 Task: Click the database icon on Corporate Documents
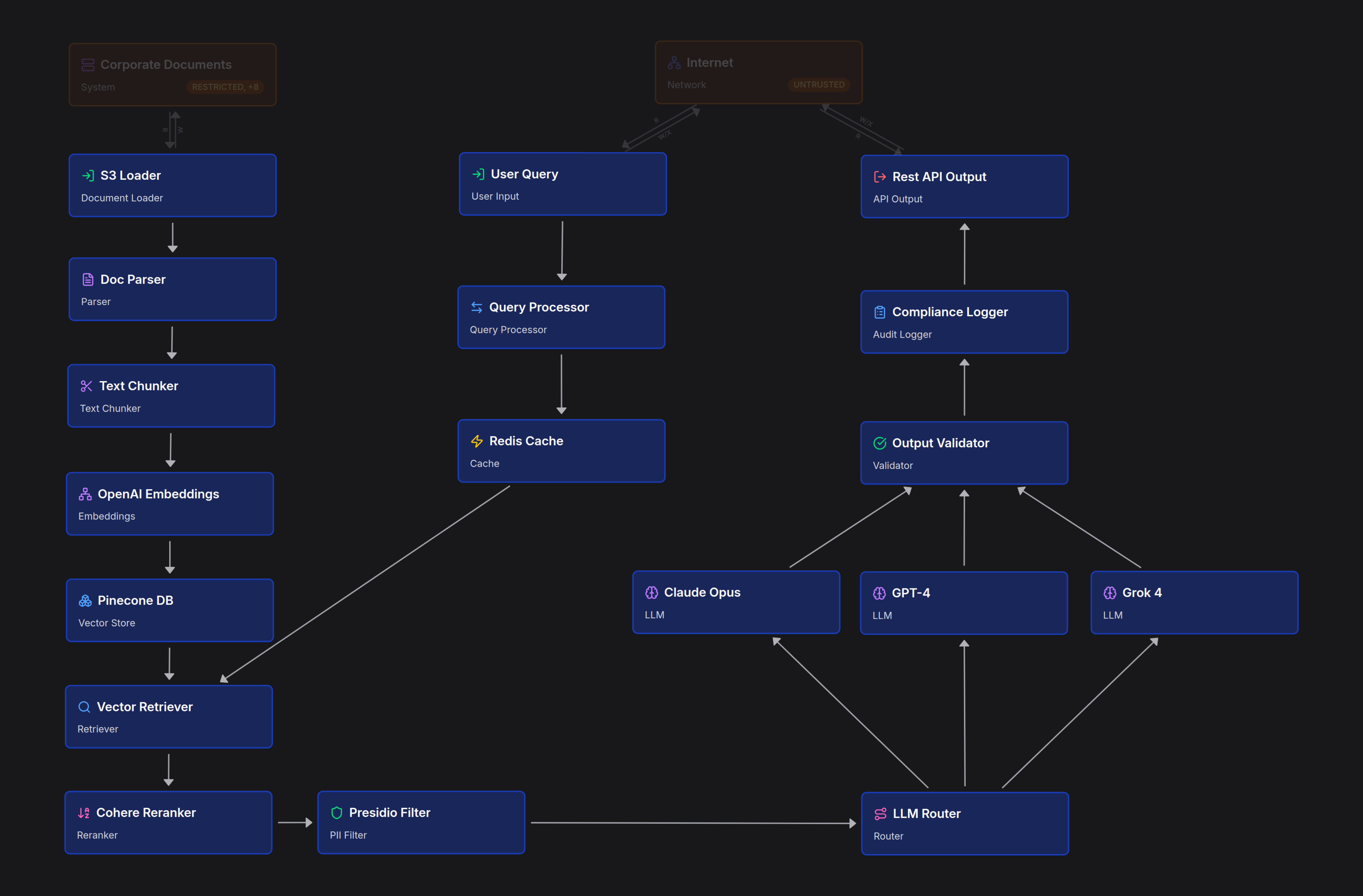[x=88, y=65]
